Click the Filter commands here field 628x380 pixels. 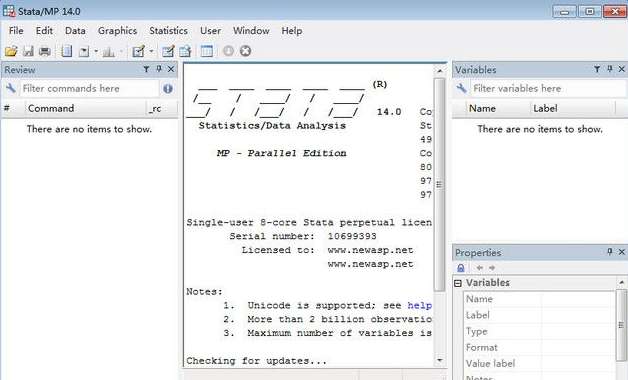point(90,88)
